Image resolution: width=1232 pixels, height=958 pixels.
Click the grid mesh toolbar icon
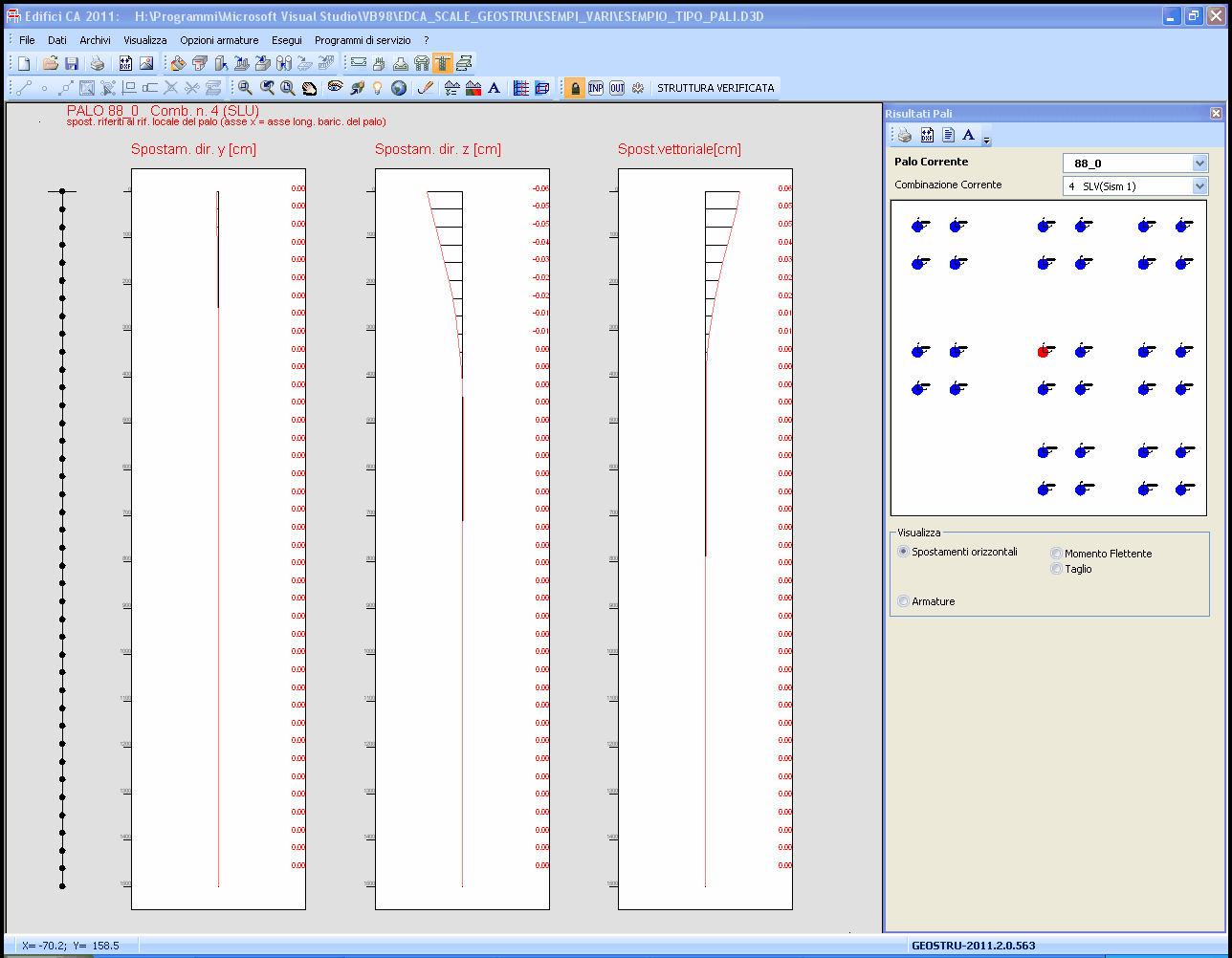click(x=521, y=88)
